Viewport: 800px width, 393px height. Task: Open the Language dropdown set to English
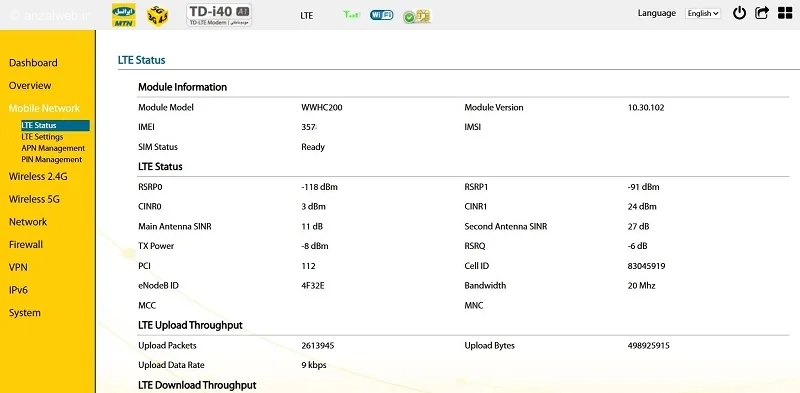tap(703, 14)
